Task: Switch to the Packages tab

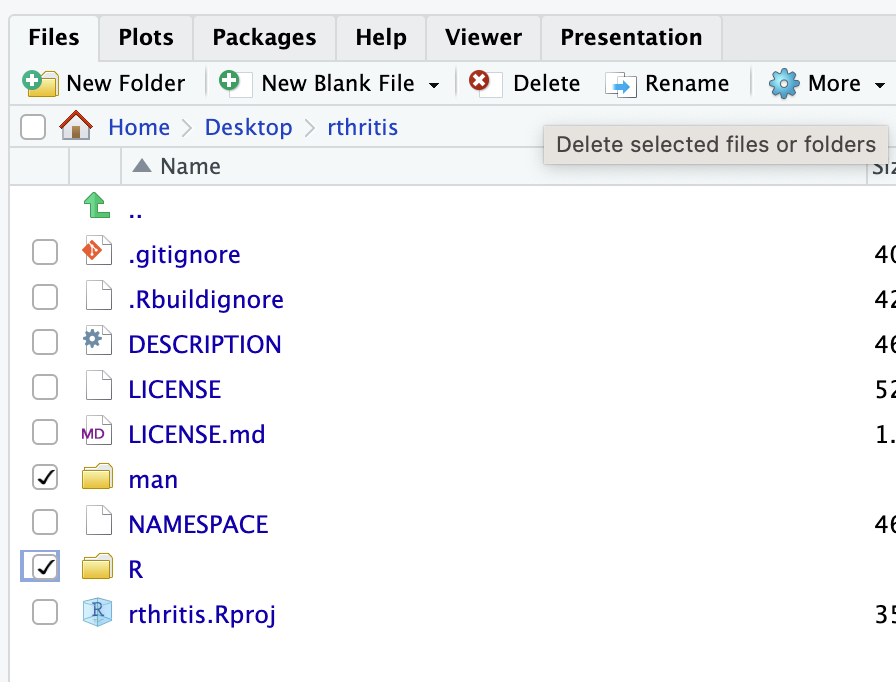Action: [264, 38]
